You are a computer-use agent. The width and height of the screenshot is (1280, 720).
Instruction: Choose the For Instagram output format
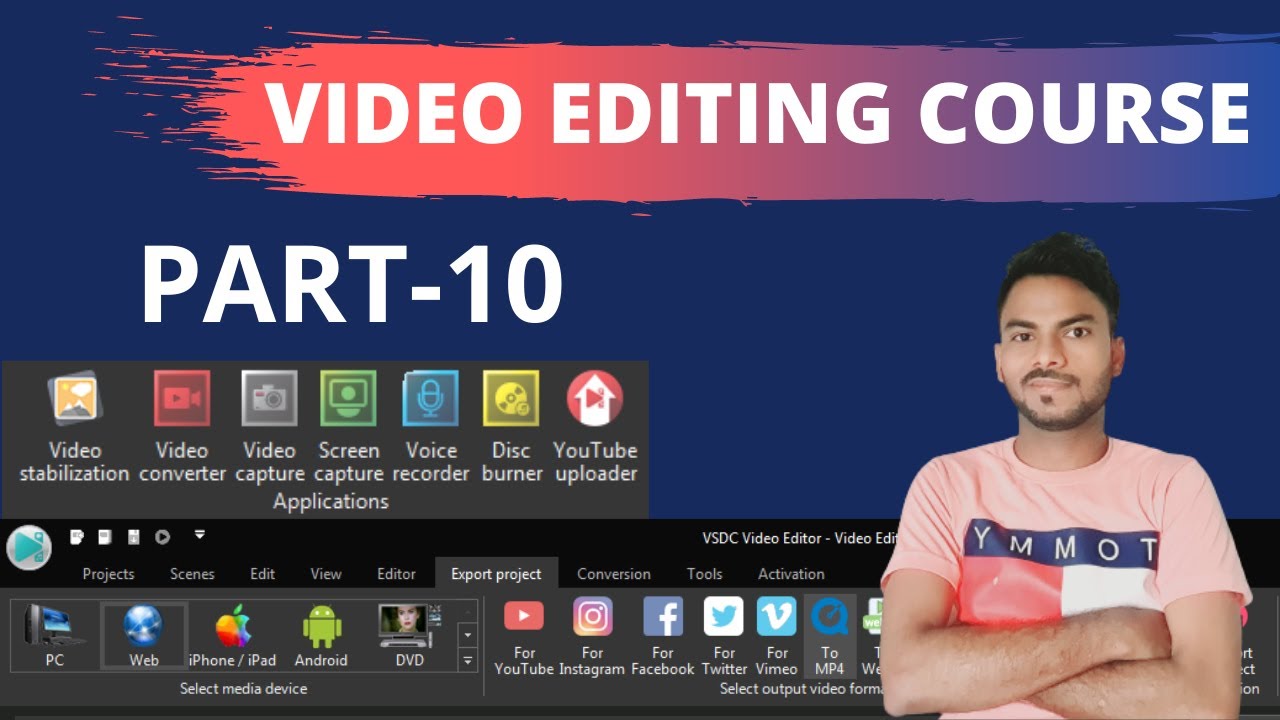(592, 637)
